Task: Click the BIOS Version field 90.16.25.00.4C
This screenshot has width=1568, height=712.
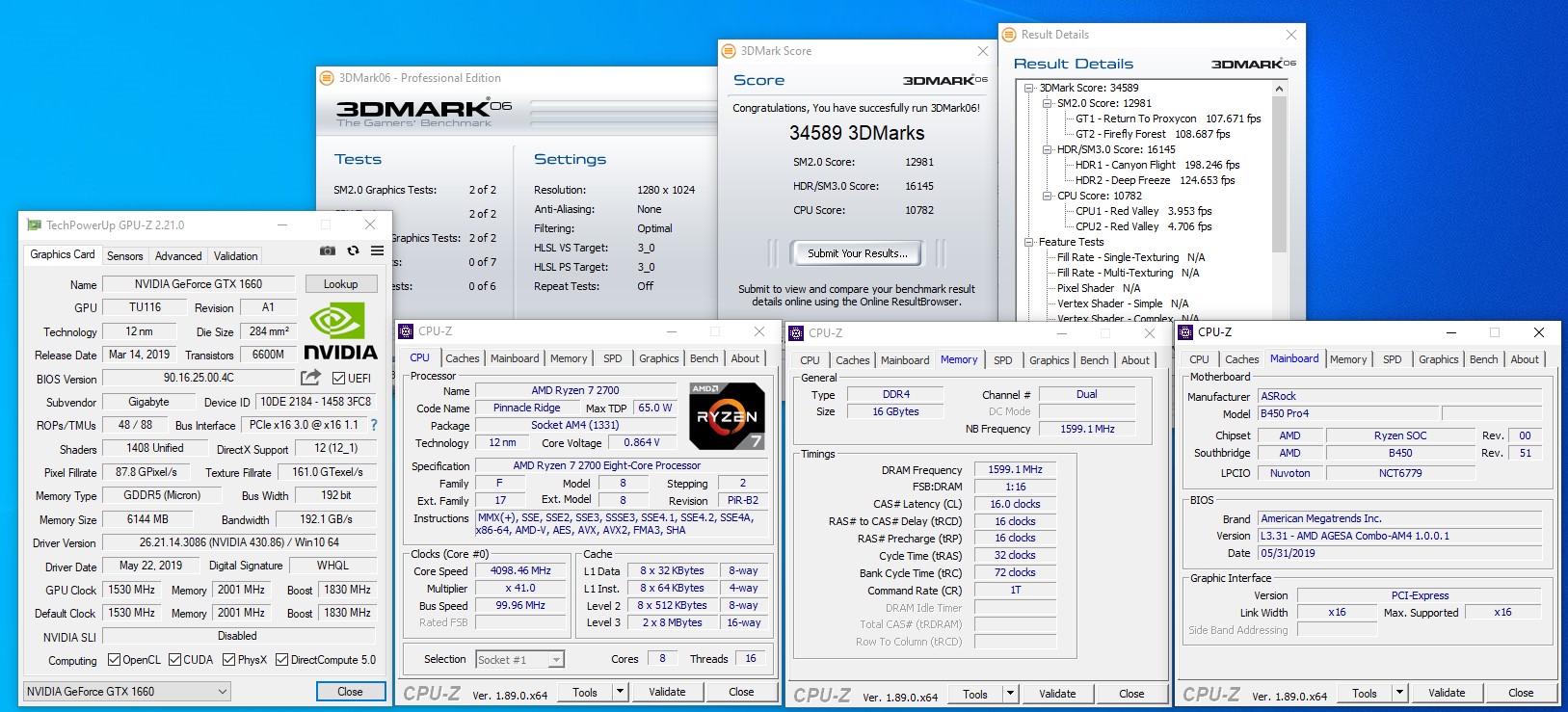Action: tap(199, 378)
